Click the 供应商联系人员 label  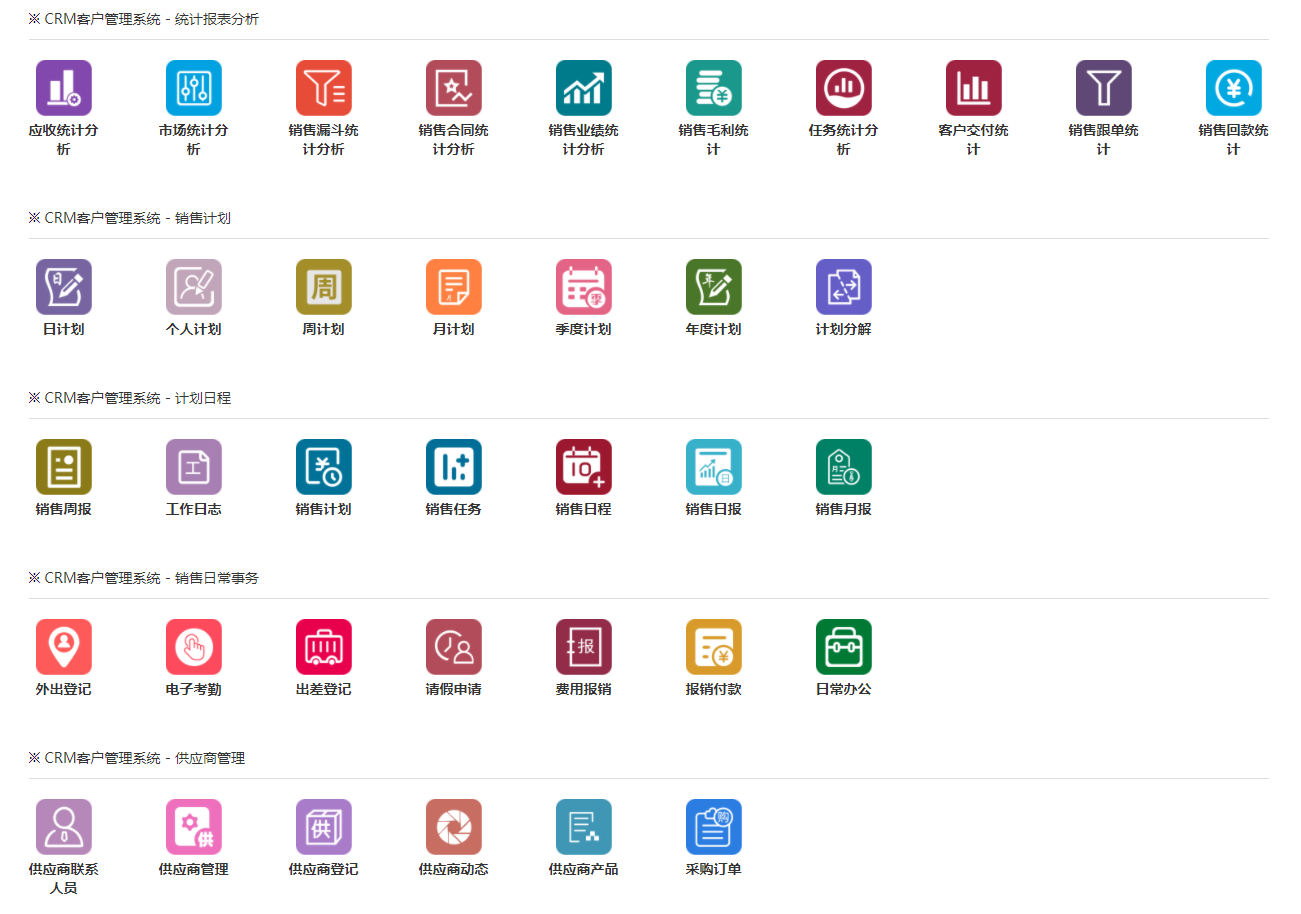pos(63,878)
